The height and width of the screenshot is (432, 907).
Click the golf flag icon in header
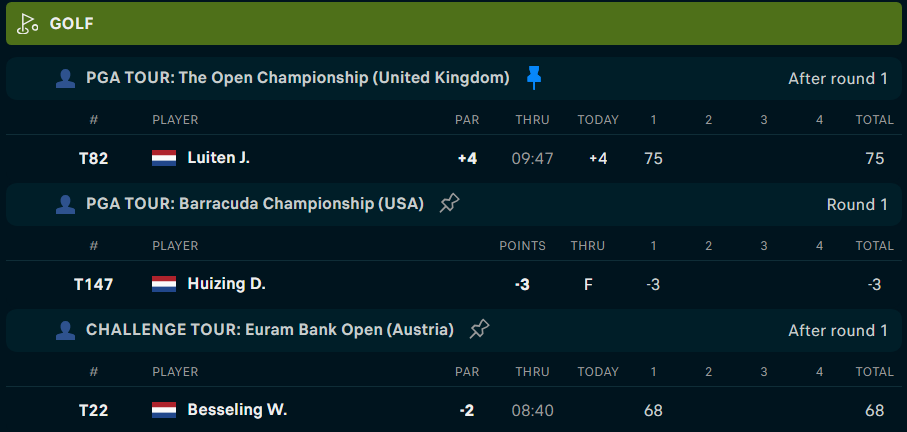click(27, 24)
